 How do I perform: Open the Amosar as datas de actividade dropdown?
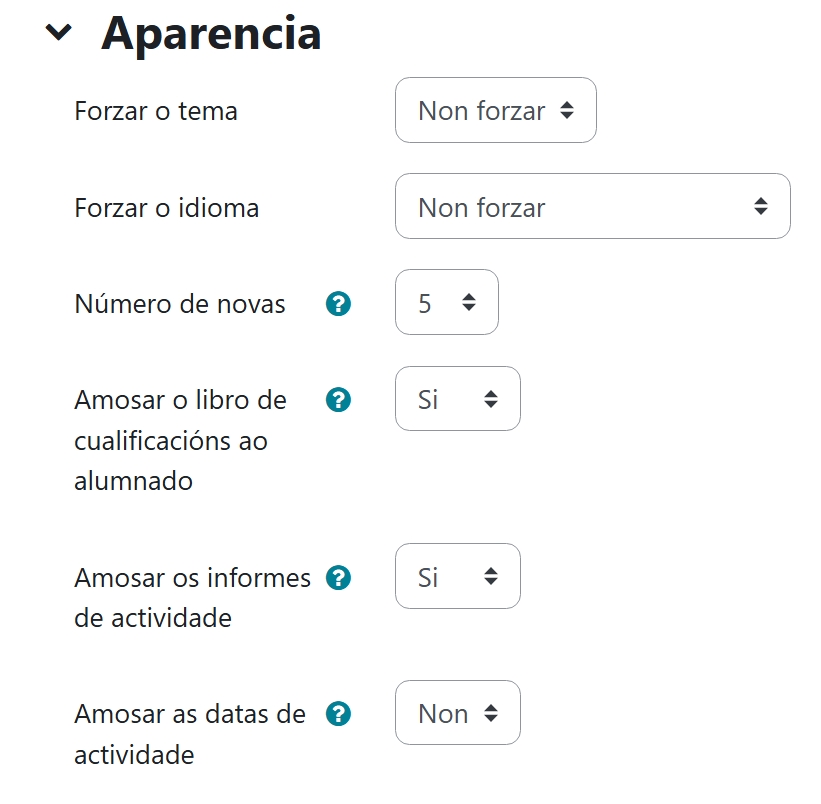point(457,714)
